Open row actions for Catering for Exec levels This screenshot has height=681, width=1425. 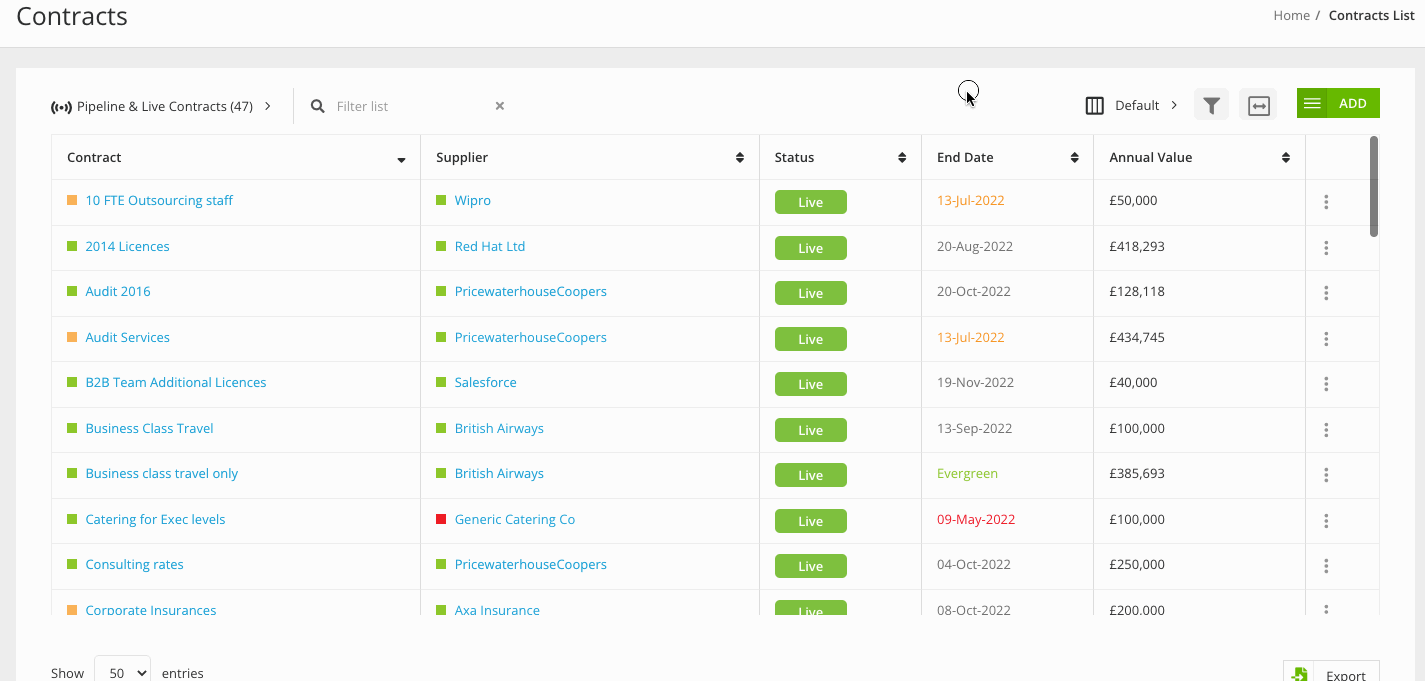(1326, 521)
